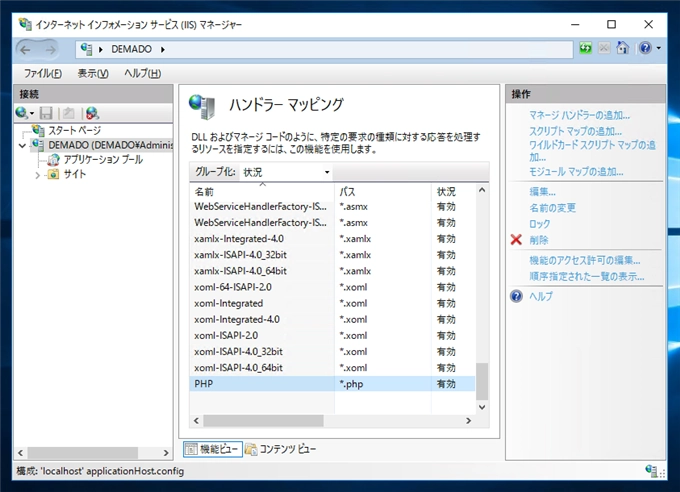Open the connection globe's dropdown arrow
Image resolution: width=680 pixels, height=492 pixels.
pos(32,114)
